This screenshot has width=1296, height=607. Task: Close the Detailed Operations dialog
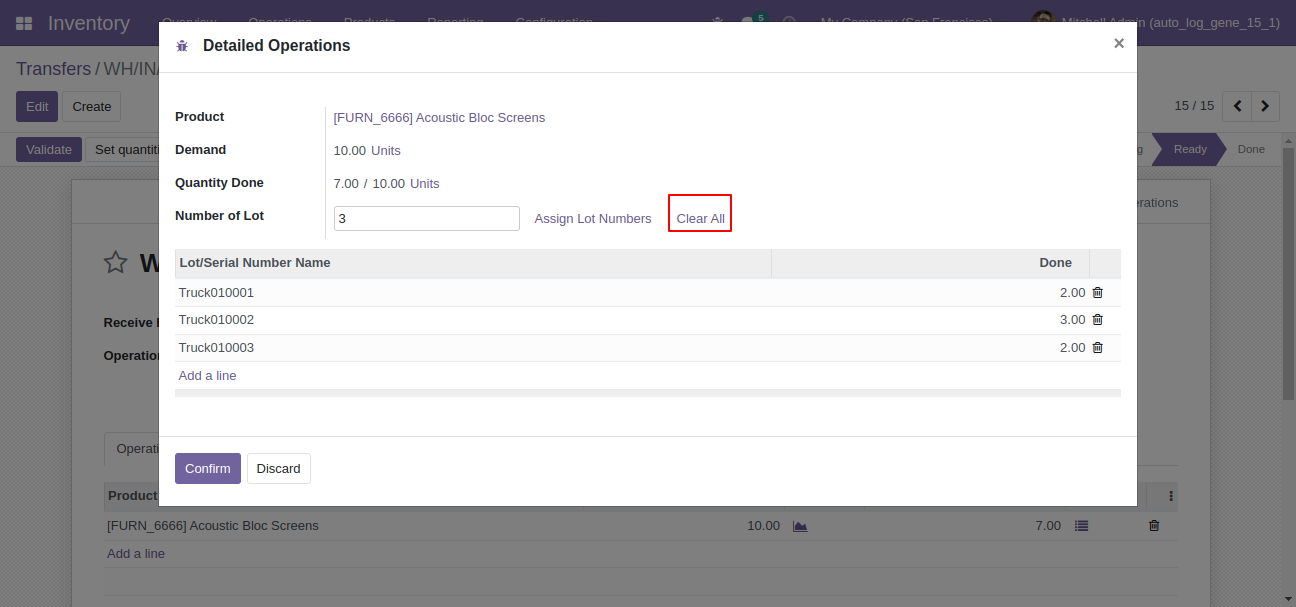pos(1119,43)
